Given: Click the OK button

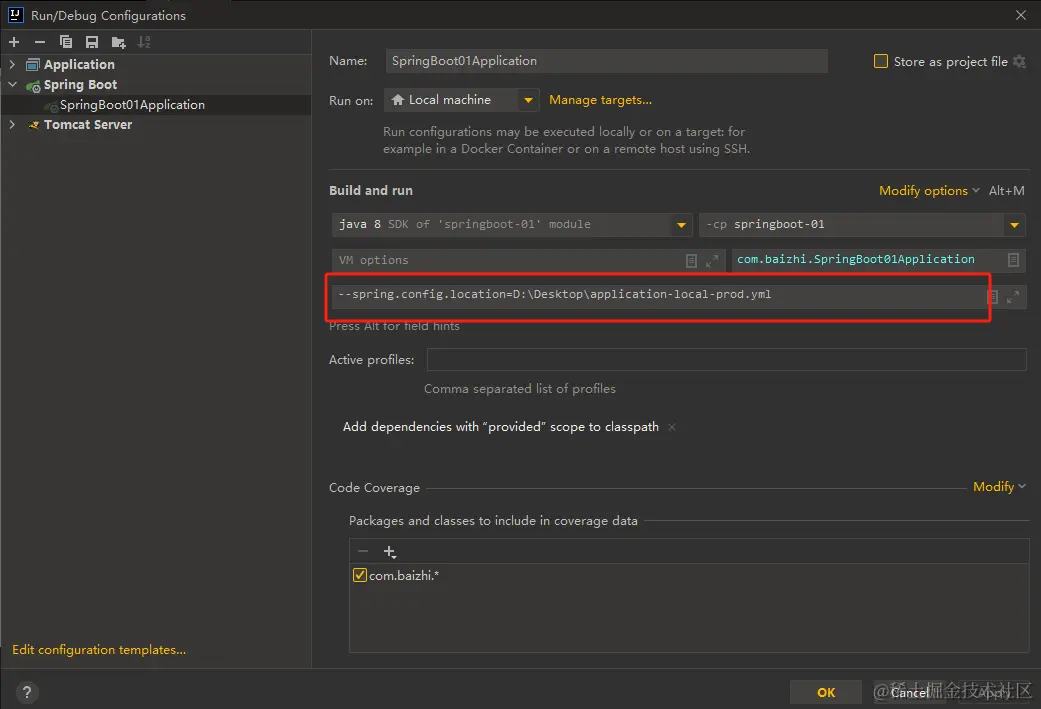Looking at the screenshot, I should (826, 692).
